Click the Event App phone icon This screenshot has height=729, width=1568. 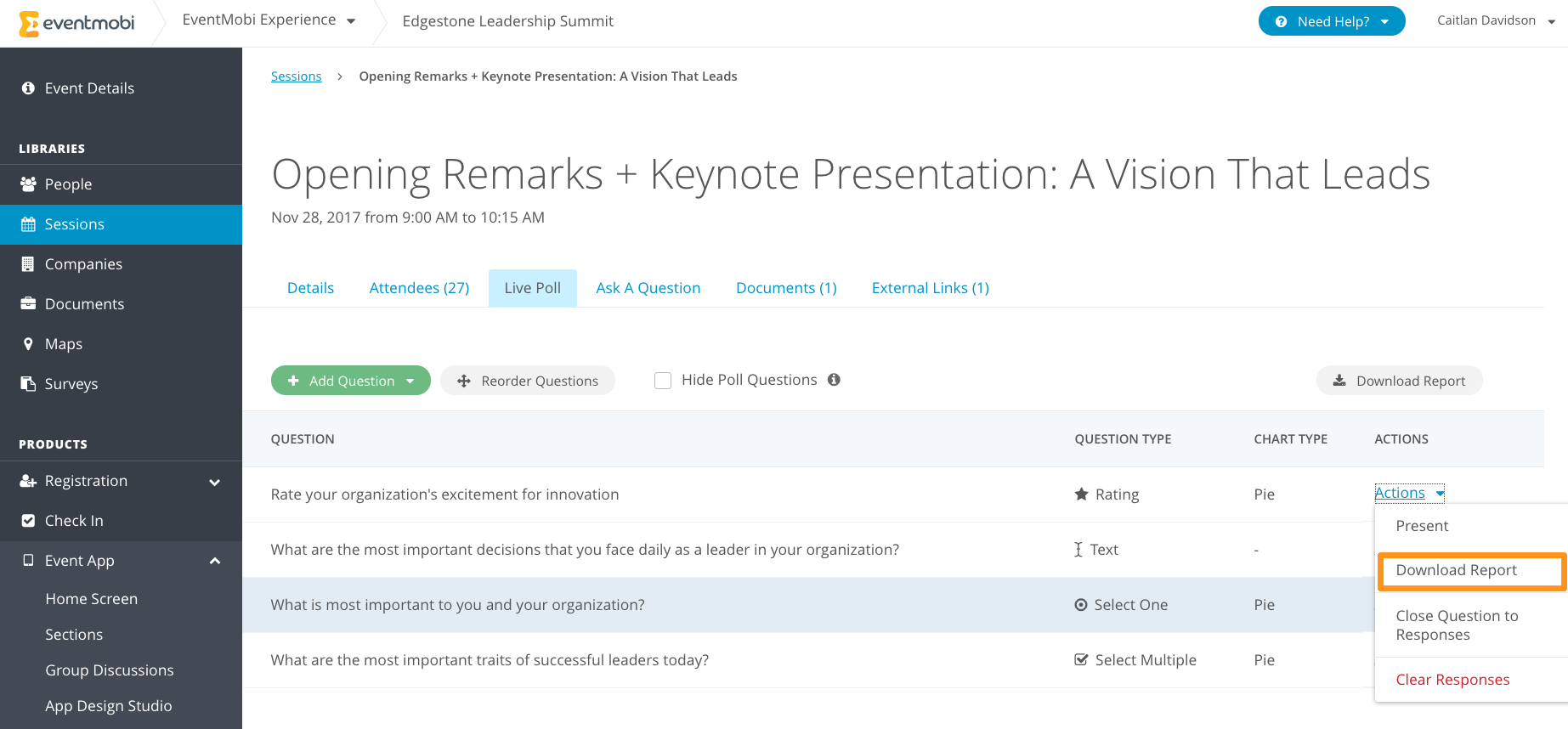pos(28,561)
